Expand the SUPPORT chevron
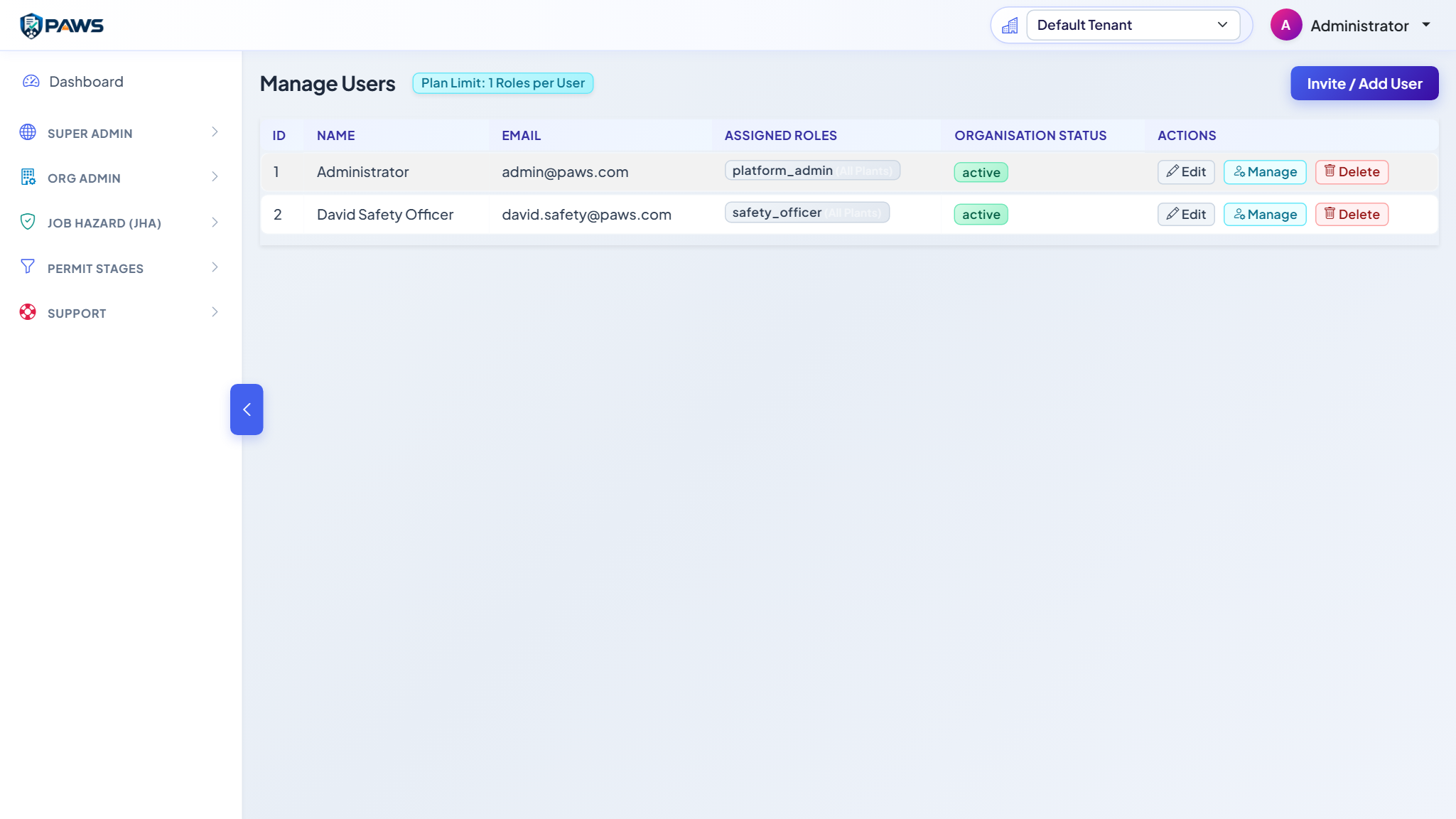The width and height of the screenshot is (1456, 819). 215,312
